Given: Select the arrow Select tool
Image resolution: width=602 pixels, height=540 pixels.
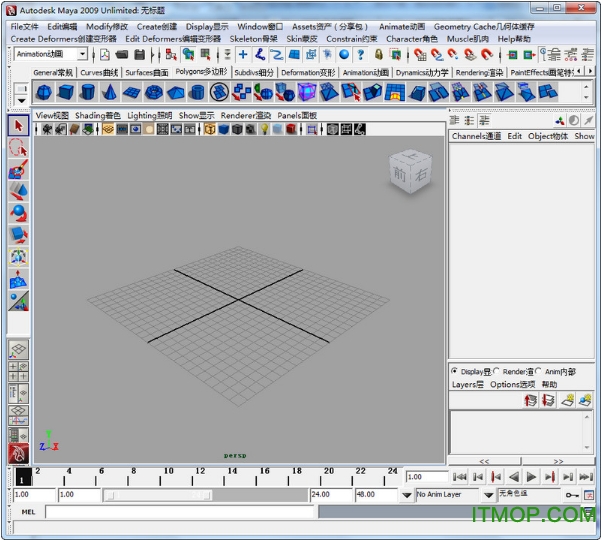Looking at the screenshot, I should point(18,126).
